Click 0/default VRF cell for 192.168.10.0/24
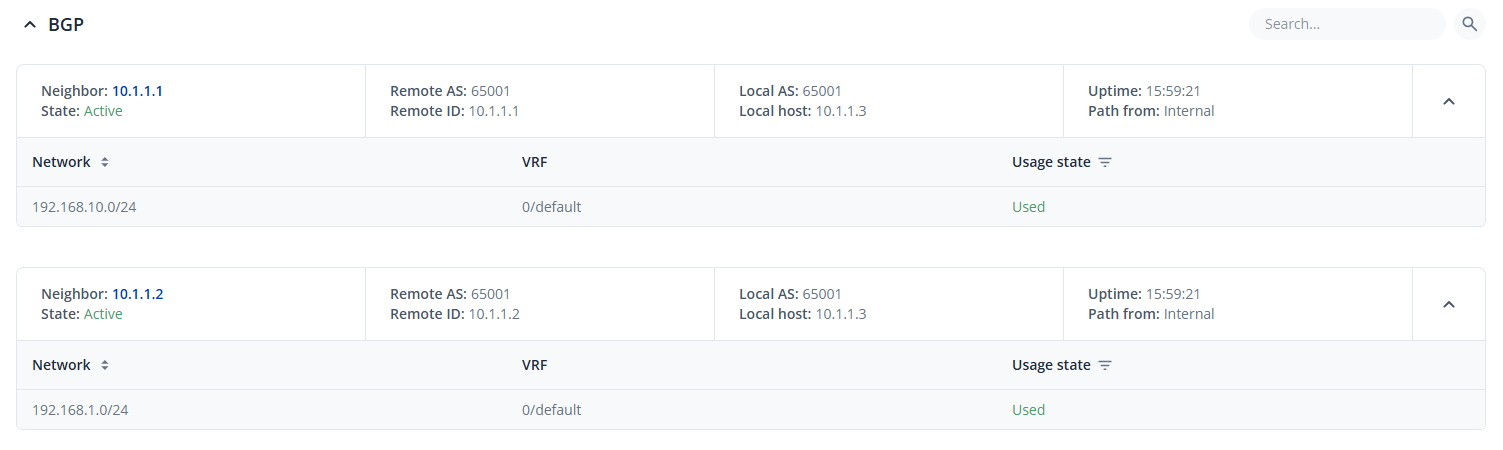 (551, 207)
